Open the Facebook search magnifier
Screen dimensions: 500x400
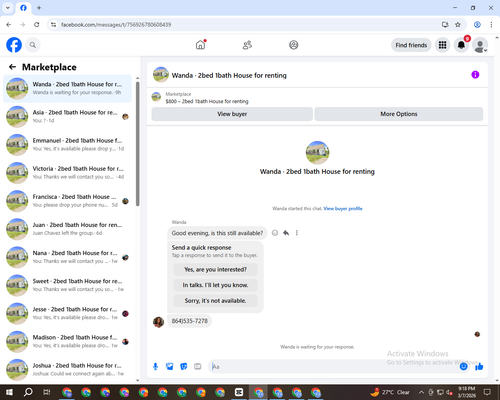click(x=33, y=45)
